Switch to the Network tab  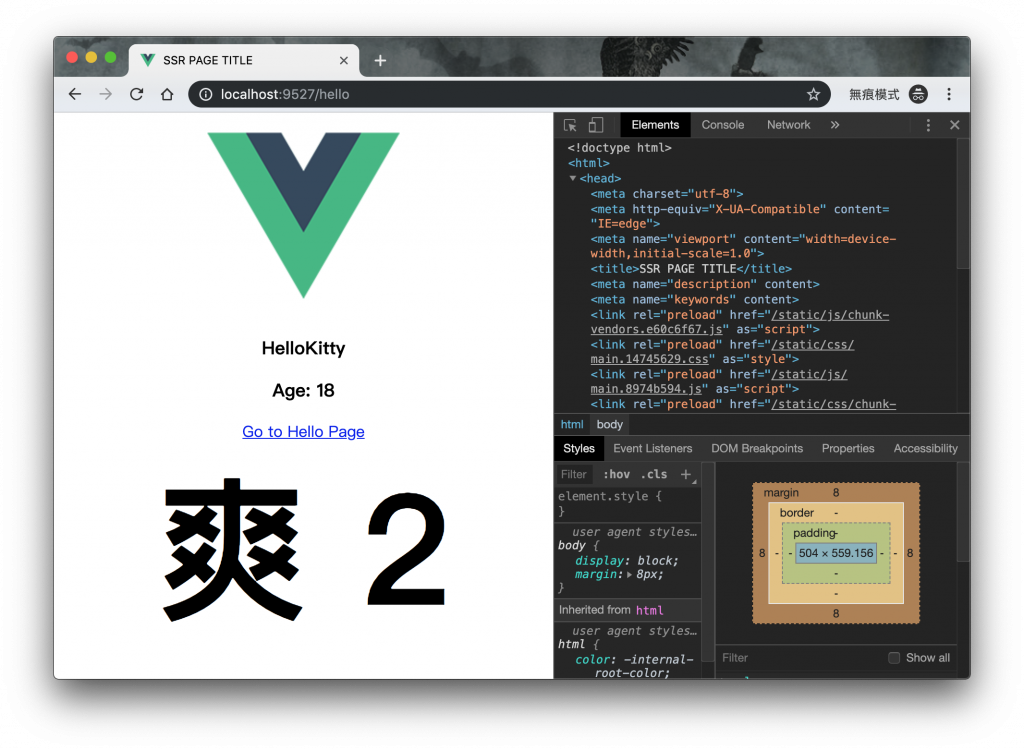(x=788, y=125)
